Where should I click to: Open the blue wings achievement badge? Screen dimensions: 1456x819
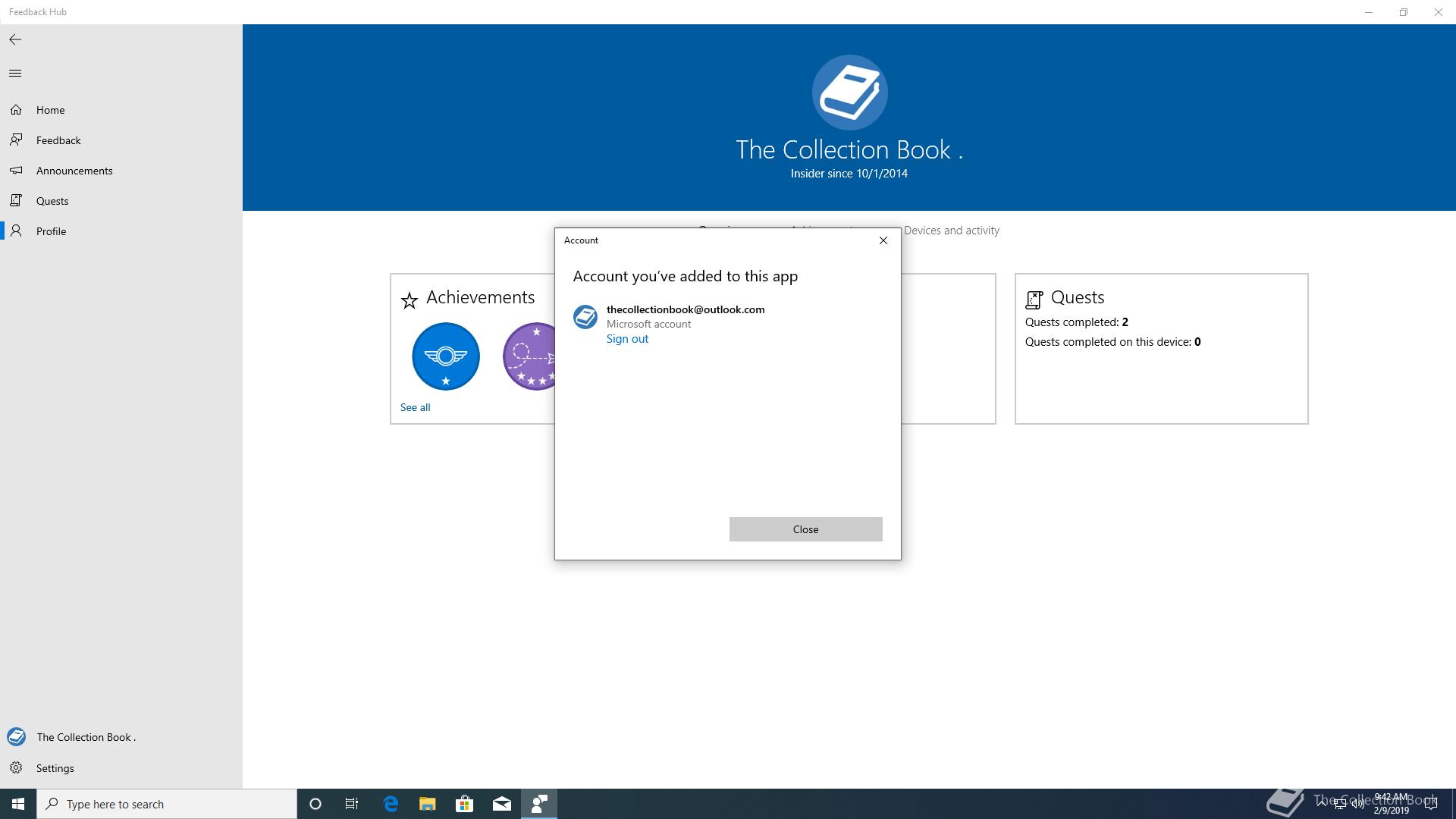coord(446,356)
